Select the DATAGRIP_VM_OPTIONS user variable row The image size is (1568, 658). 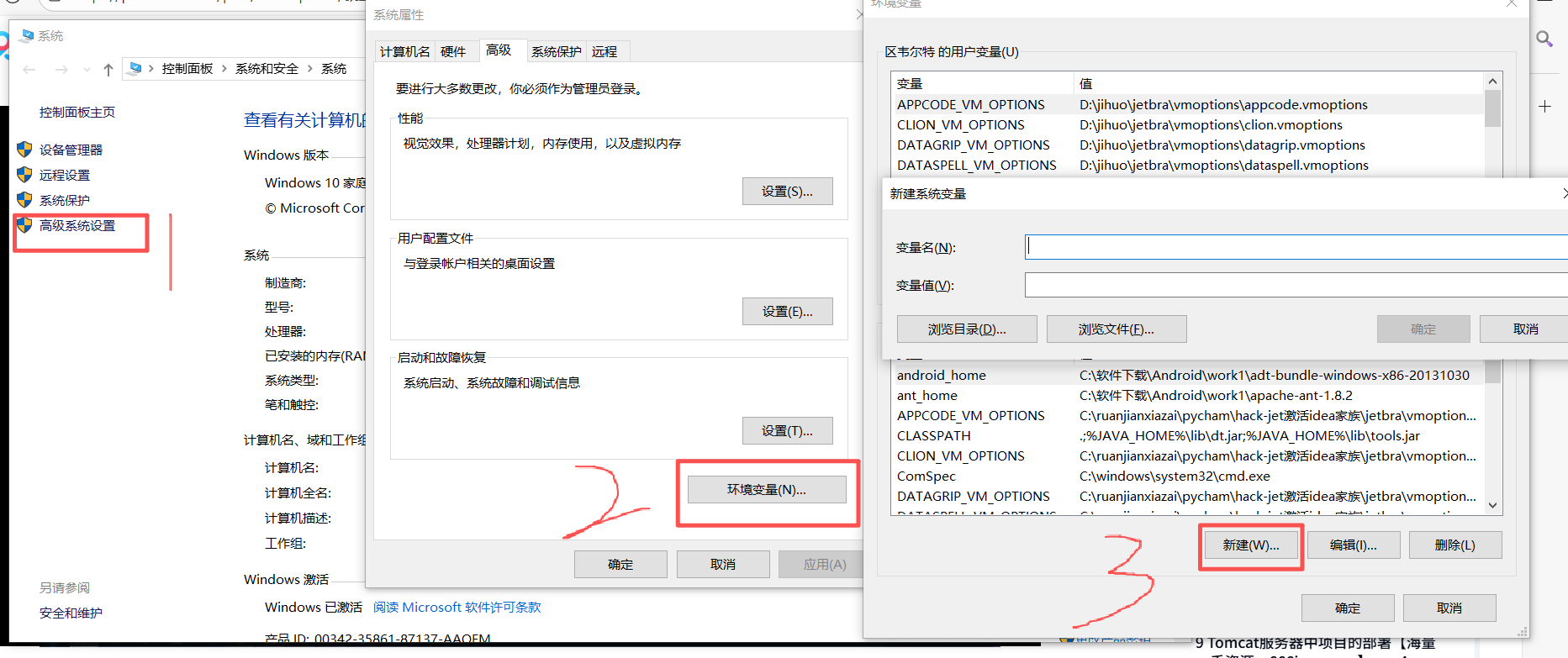pyautogui.click(x=1189, y=145)
